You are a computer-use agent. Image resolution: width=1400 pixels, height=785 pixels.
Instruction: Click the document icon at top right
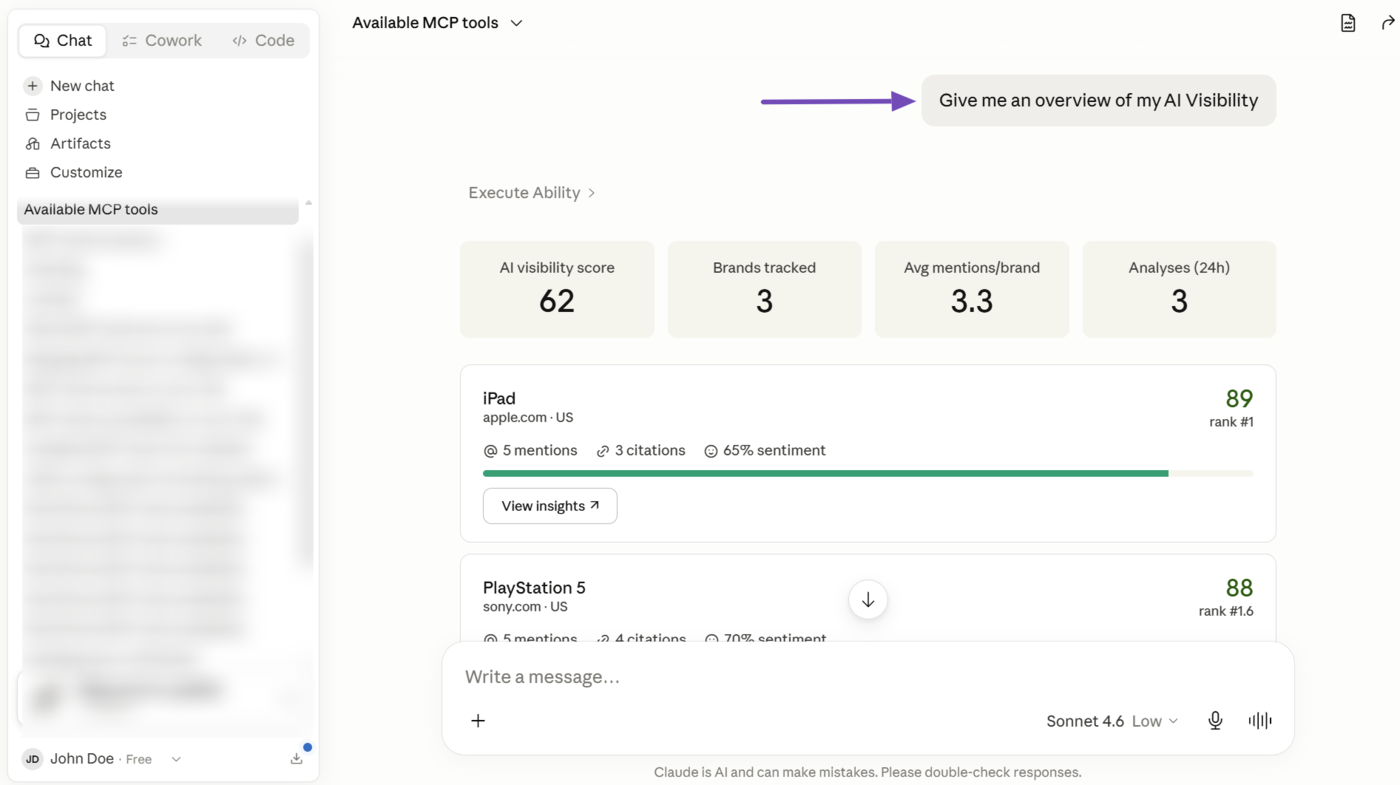point(1348,23)
